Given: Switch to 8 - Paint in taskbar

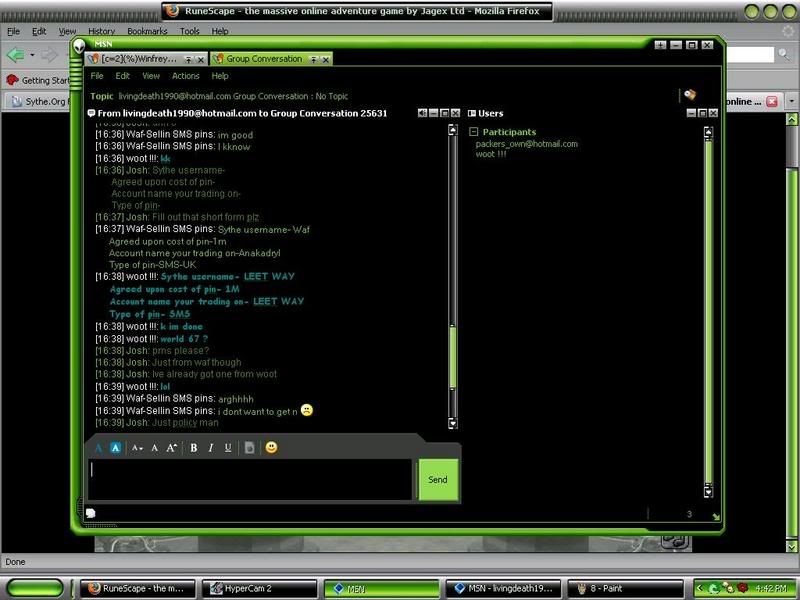Looking at the screenshot, I should click(626, 588).
